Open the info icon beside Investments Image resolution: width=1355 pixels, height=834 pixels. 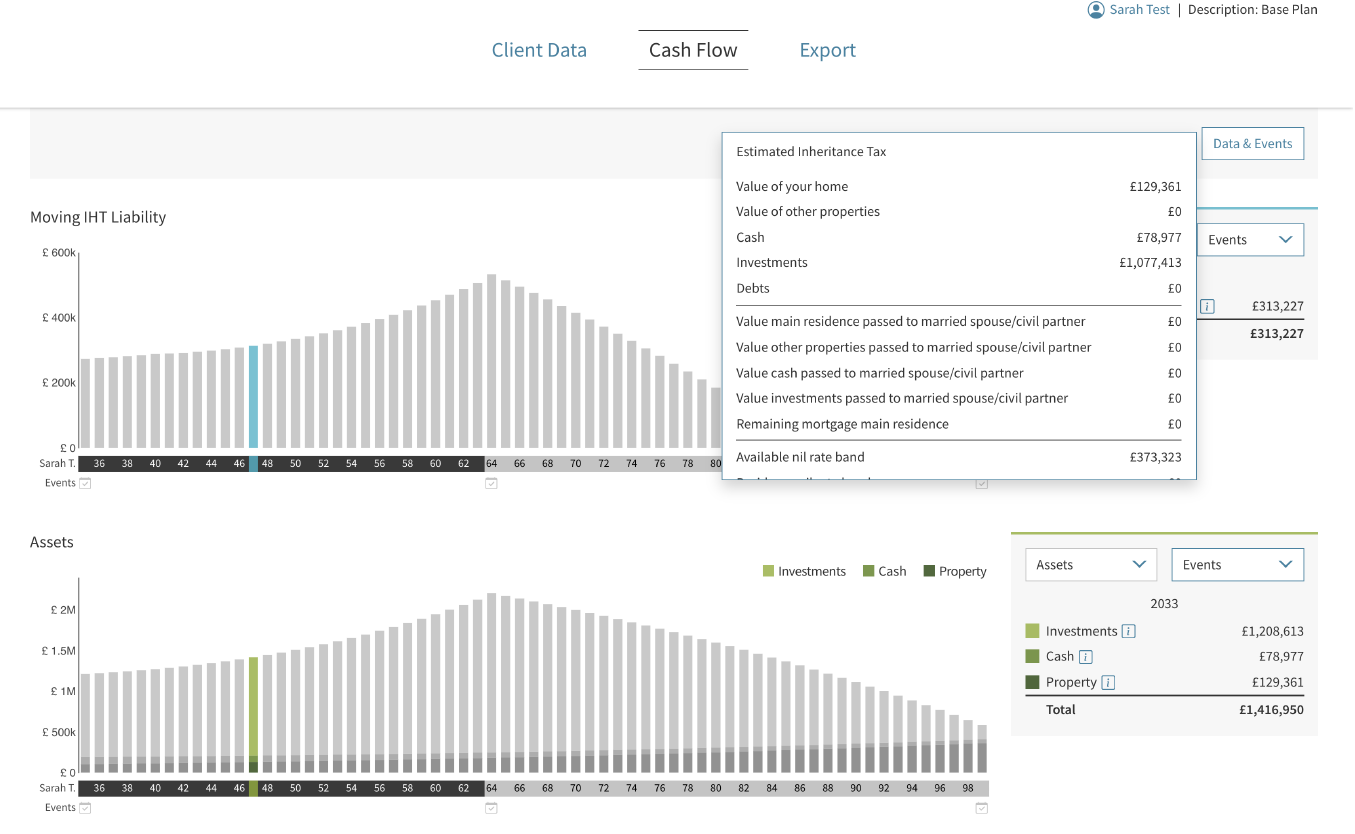point(1128,631)
